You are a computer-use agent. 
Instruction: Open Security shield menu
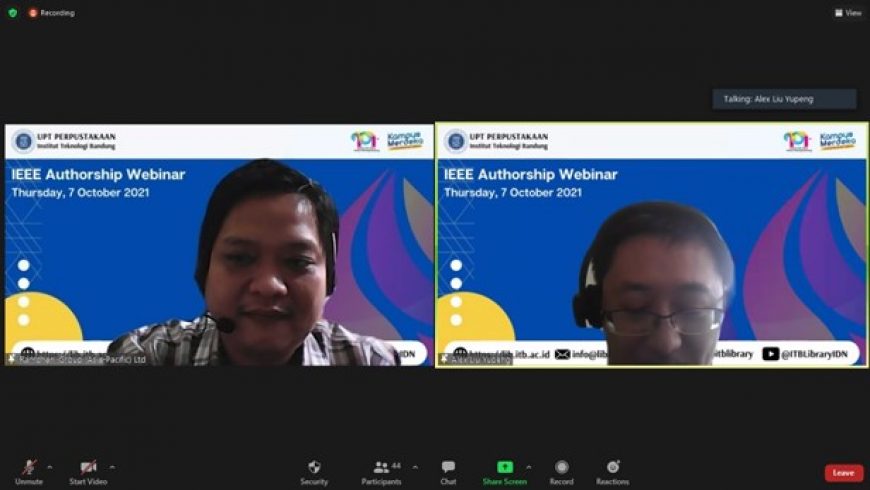point(314,472)
